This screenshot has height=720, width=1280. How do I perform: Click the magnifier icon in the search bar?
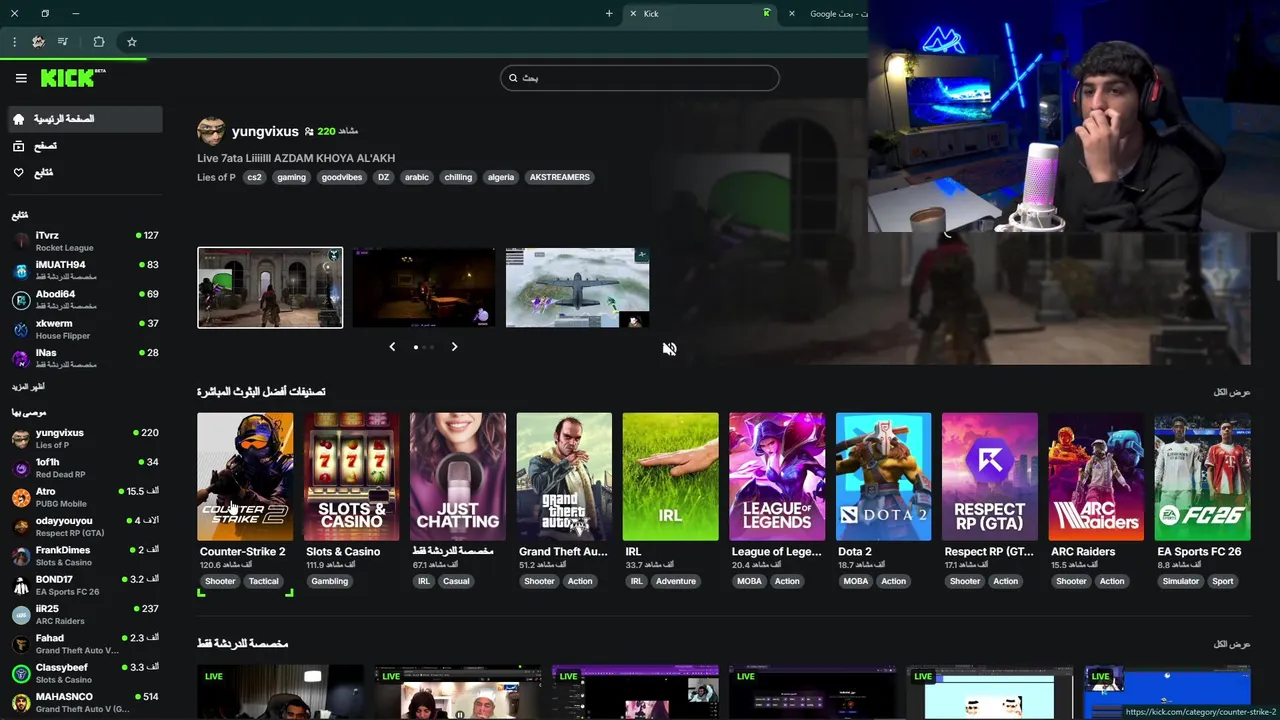pyautogui.click(x=513, y=78)
